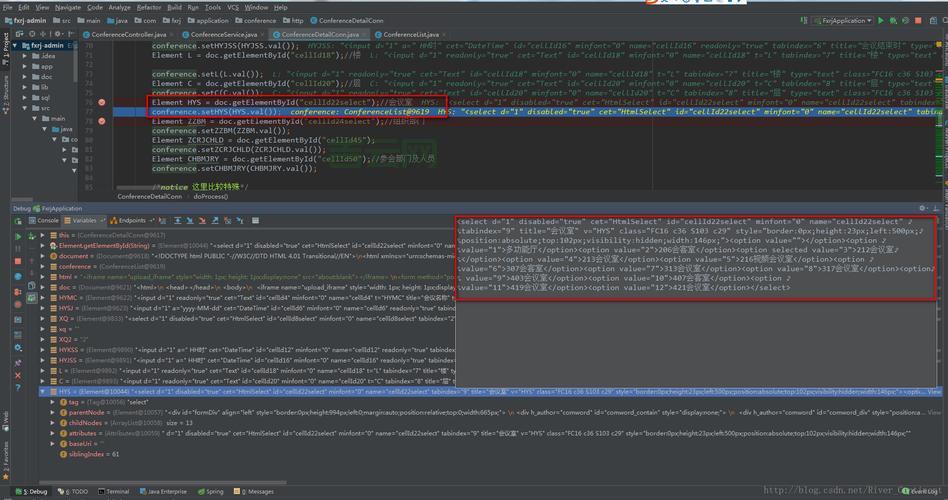Toggle breakpoint on line 76
This screenshot has height=500, width=948.
pyautogui.click(x=103, y=102)
